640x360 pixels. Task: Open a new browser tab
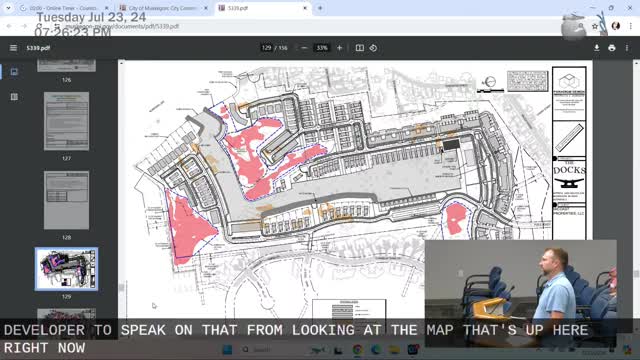[320, 8]
